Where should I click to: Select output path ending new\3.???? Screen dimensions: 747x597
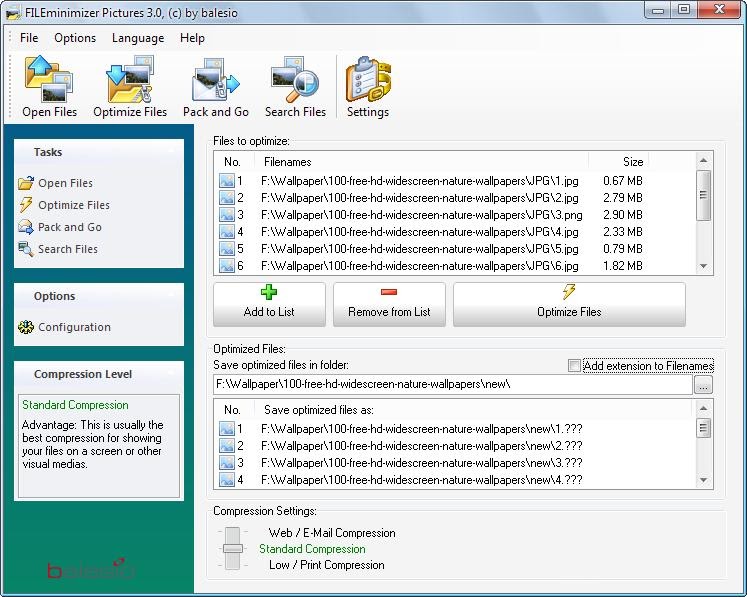coord(422,463)
